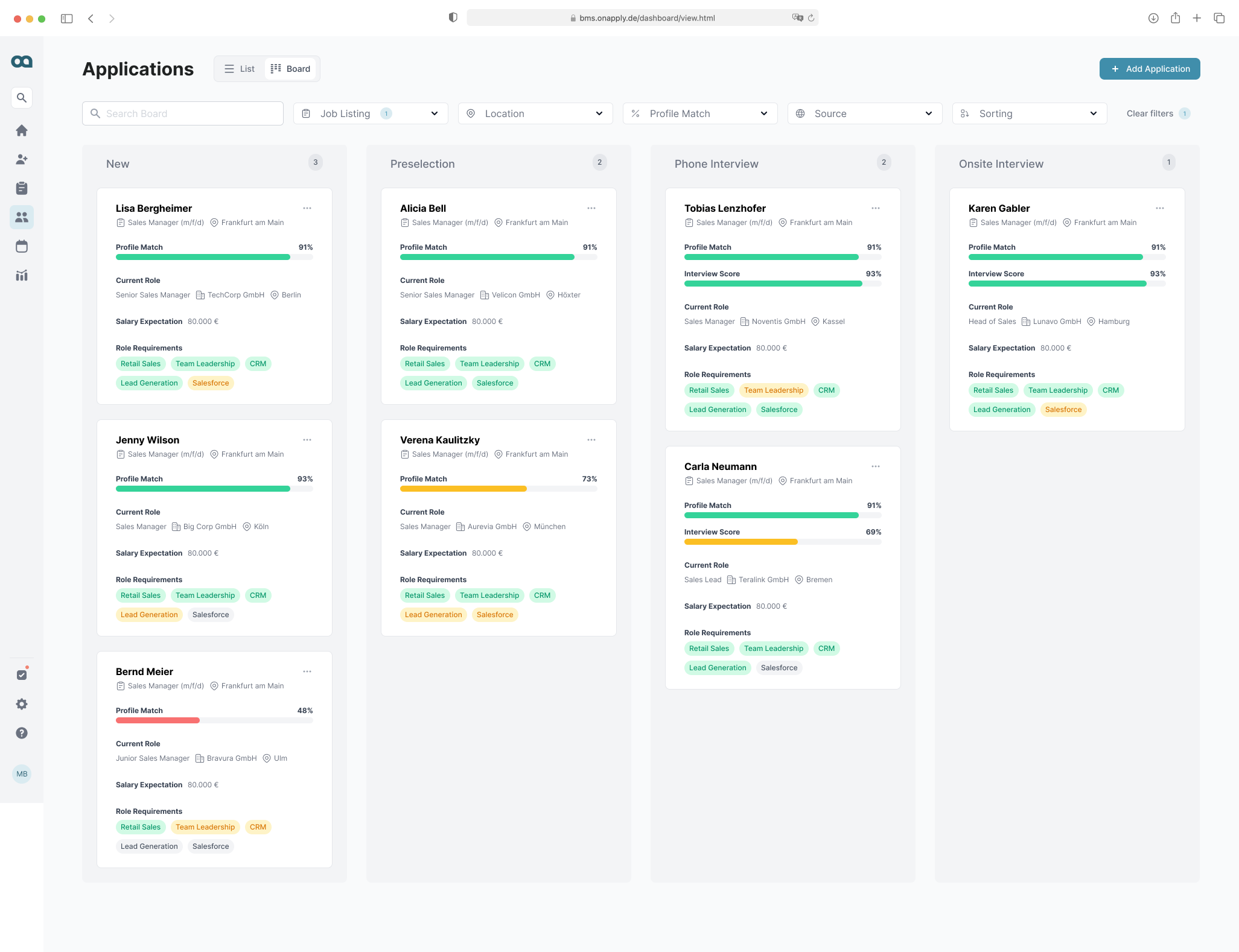The width and height of the screenshot is (1239, 952).
Task: Open the calendar sidebar icon
Action: click(x=22, y=246)
